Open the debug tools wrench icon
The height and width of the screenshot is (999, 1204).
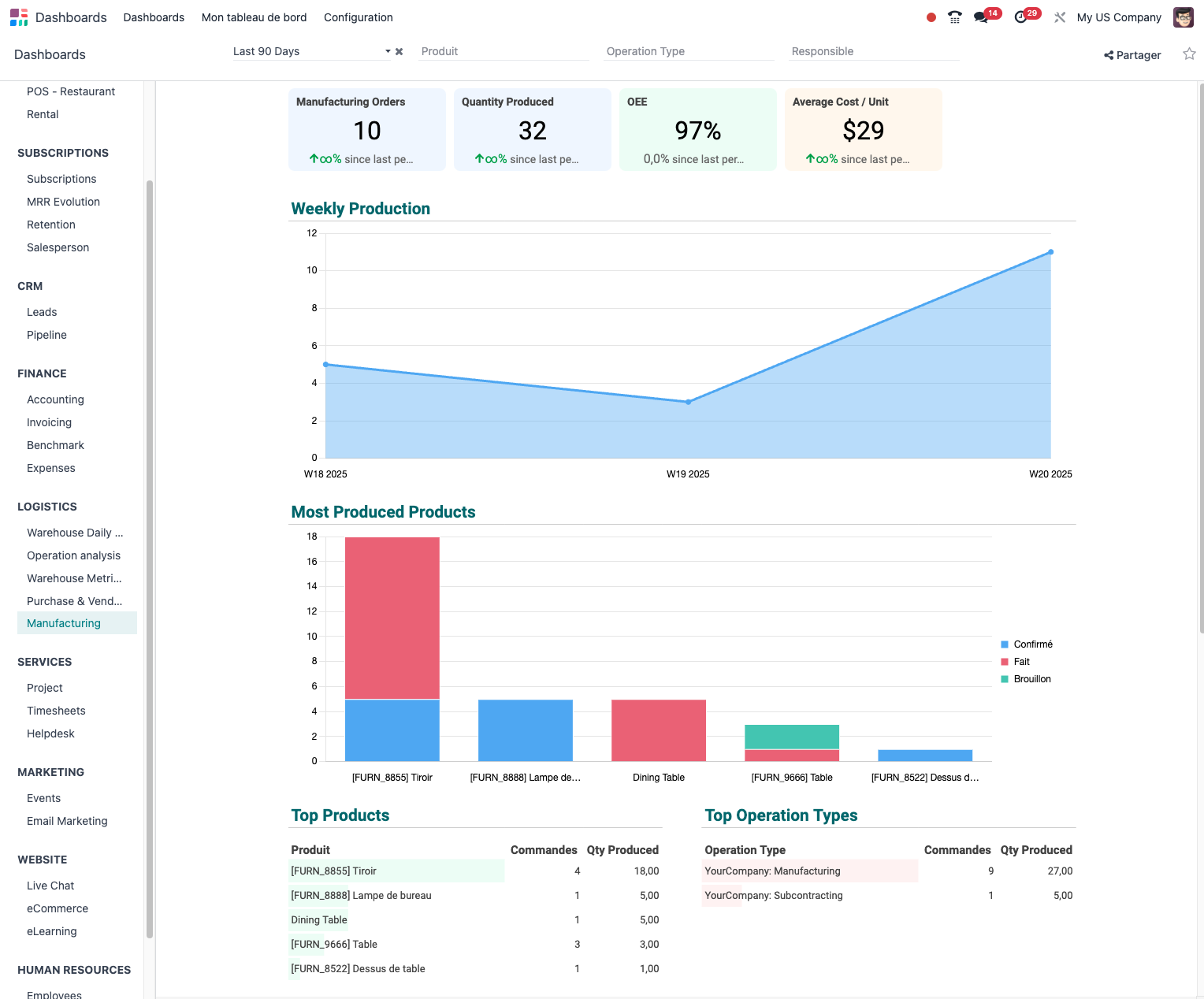coord(1060,17)
